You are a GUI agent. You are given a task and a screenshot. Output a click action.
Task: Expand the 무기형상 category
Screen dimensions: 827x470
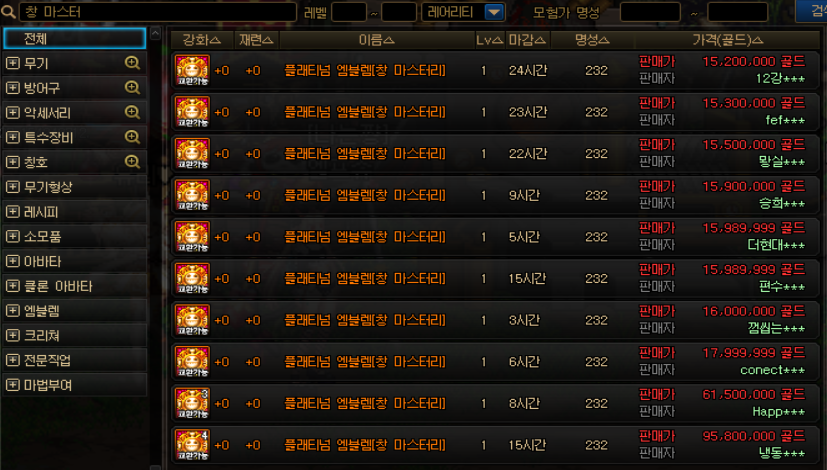pyautogui.click(x=13, y=187)
